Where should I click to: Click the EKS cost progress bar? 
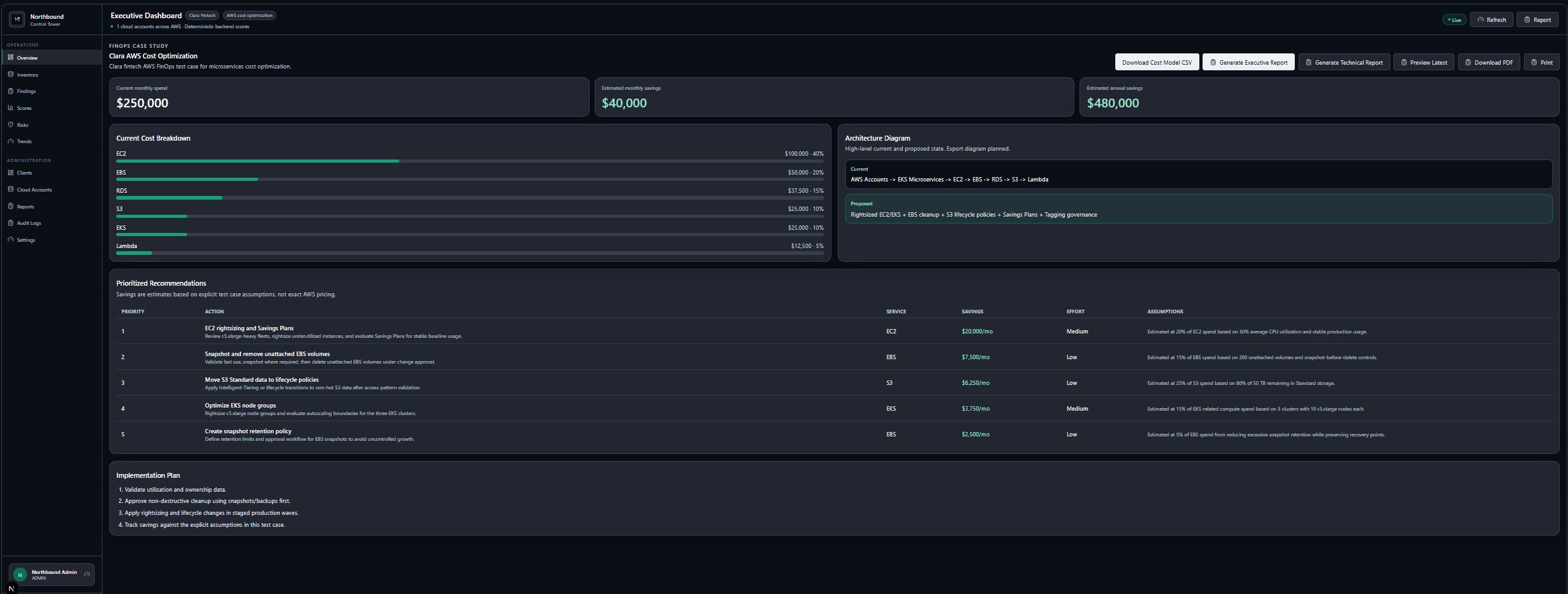tap(470, 235)
